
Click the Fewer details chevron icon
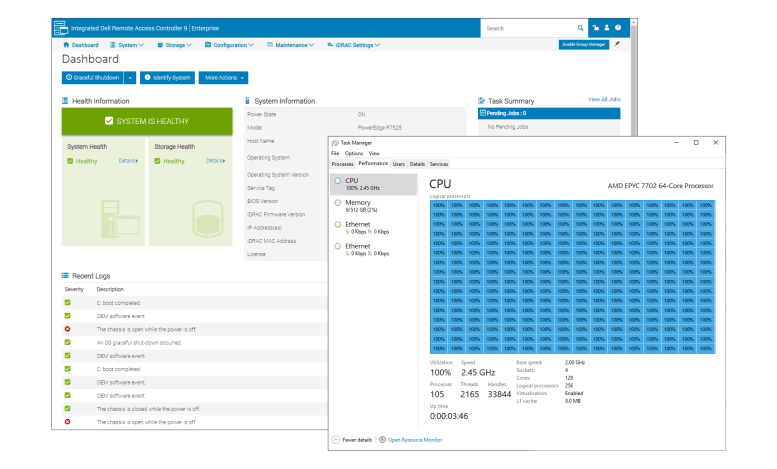(x=335, y=440)
